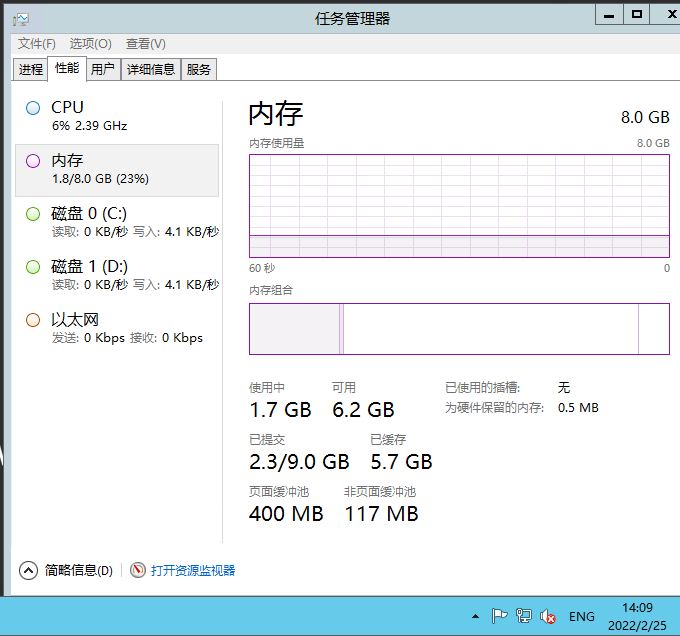Open the 打开资源监视器 link
680x636 pixels.
point(193,570)
